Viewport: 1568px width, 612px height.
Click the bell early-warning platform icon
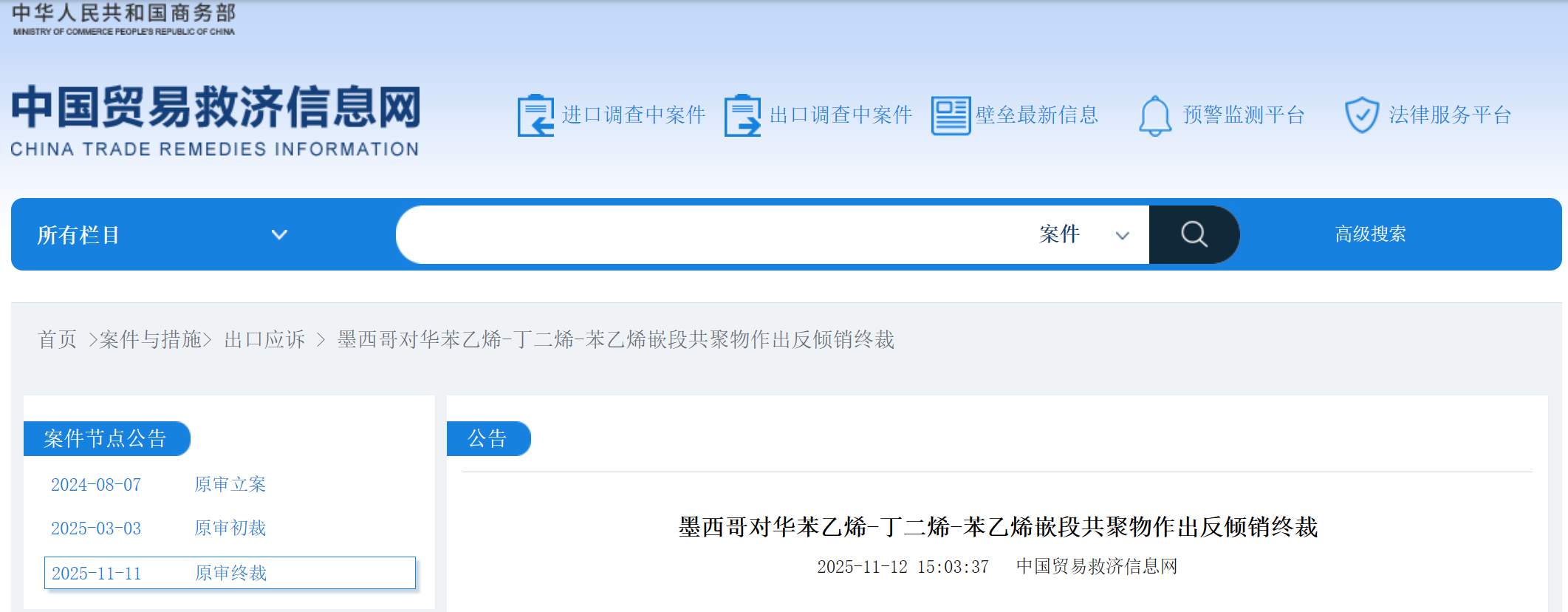pos(1155,116)
